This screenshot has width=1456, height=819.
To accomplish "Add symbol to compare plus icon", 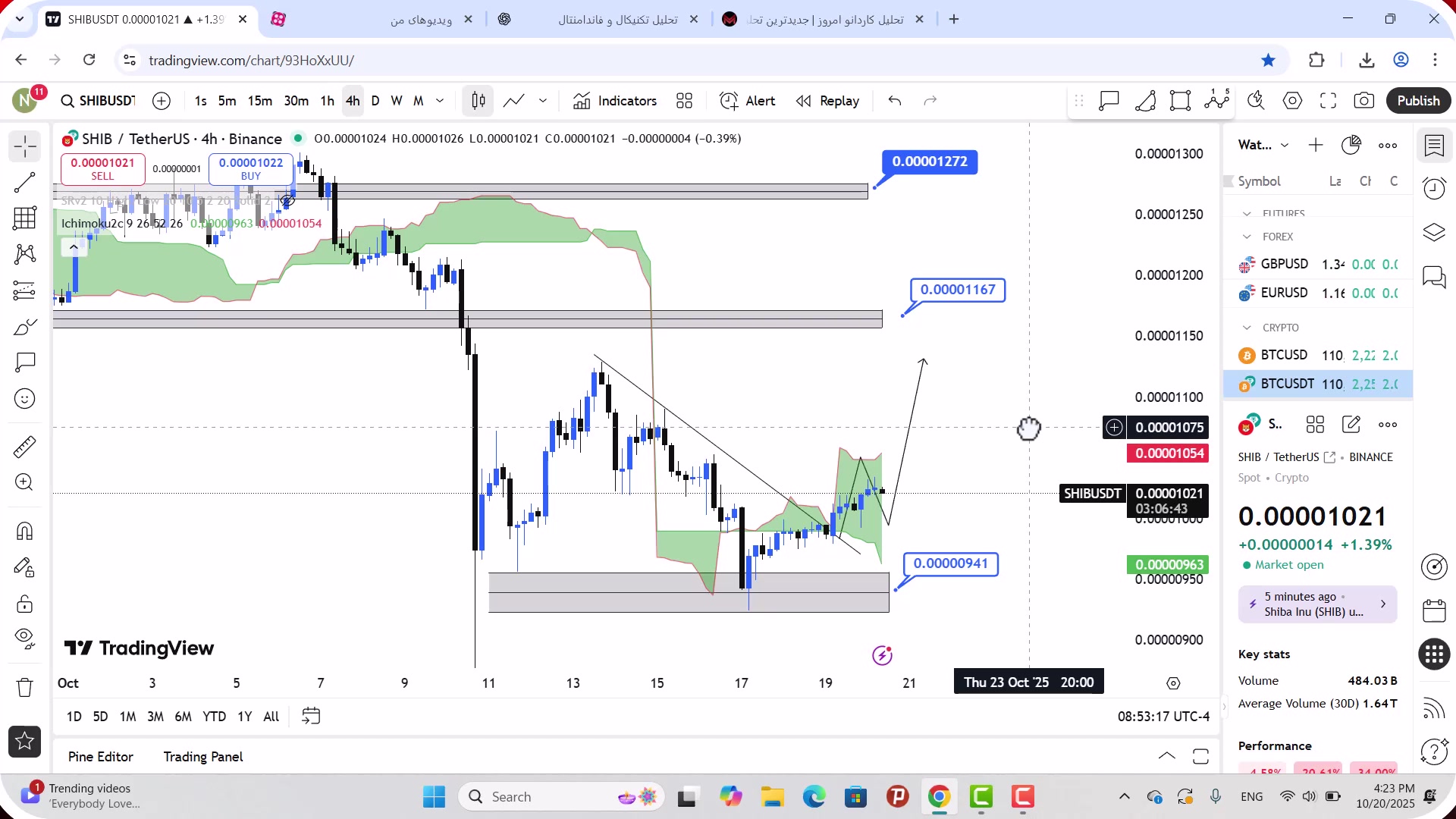I will pyautogui.click(x=162, y=101).
